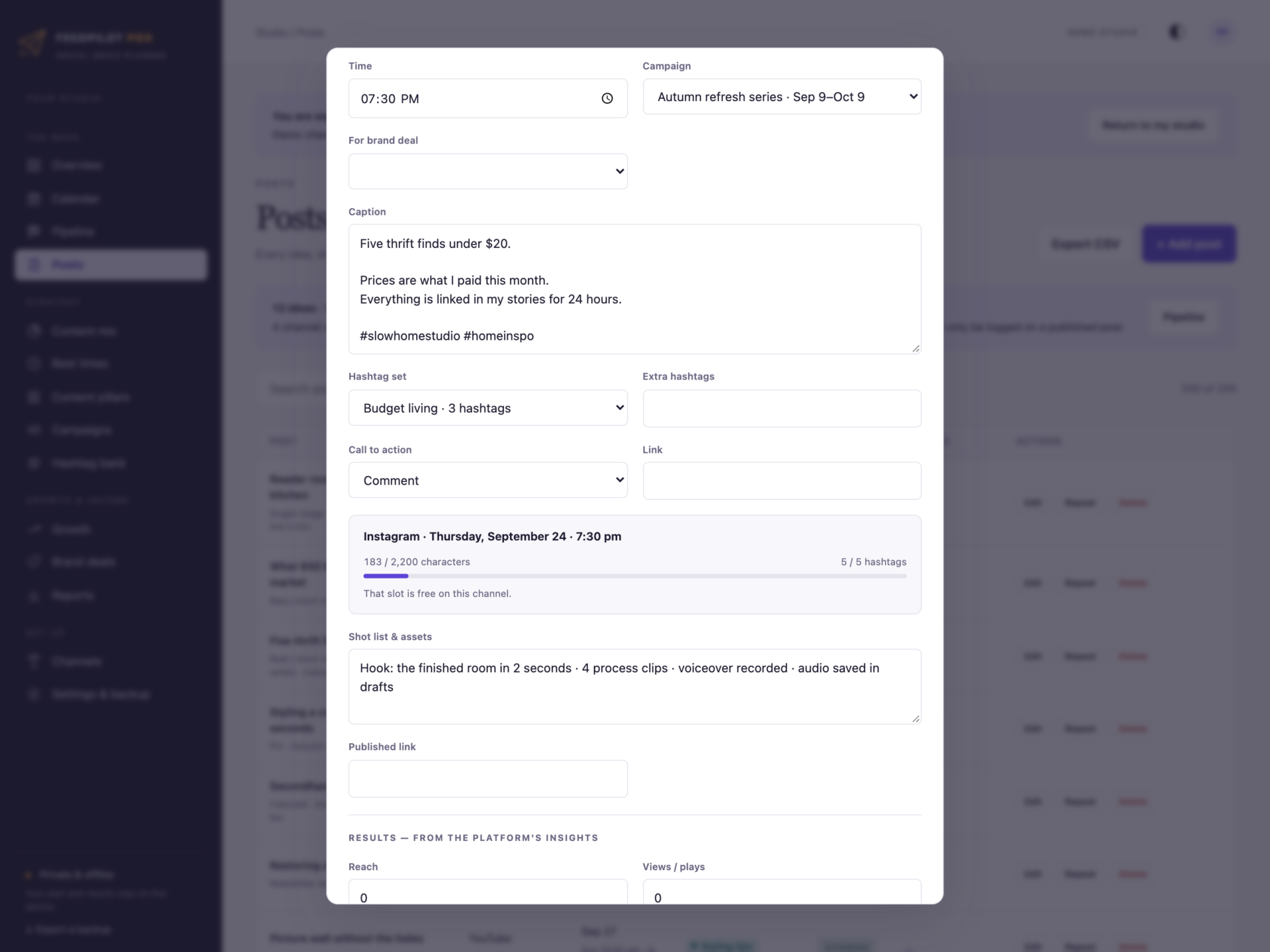Grab the Caption textarea resize handle
The height and width of the screenshot is (952, 1270).
pos(915,348)
